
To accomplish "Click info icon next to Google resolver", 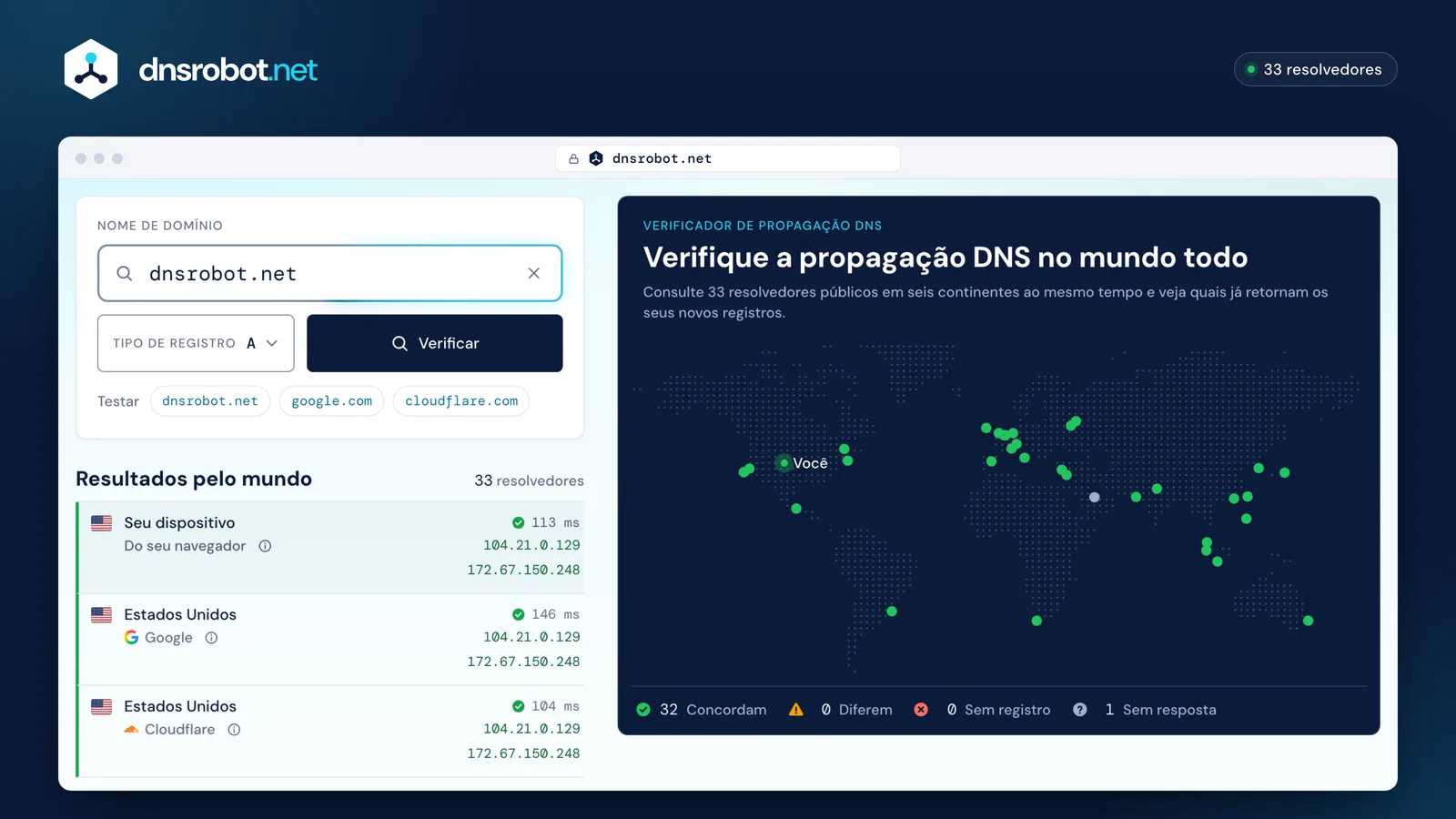I will (211, 638).
